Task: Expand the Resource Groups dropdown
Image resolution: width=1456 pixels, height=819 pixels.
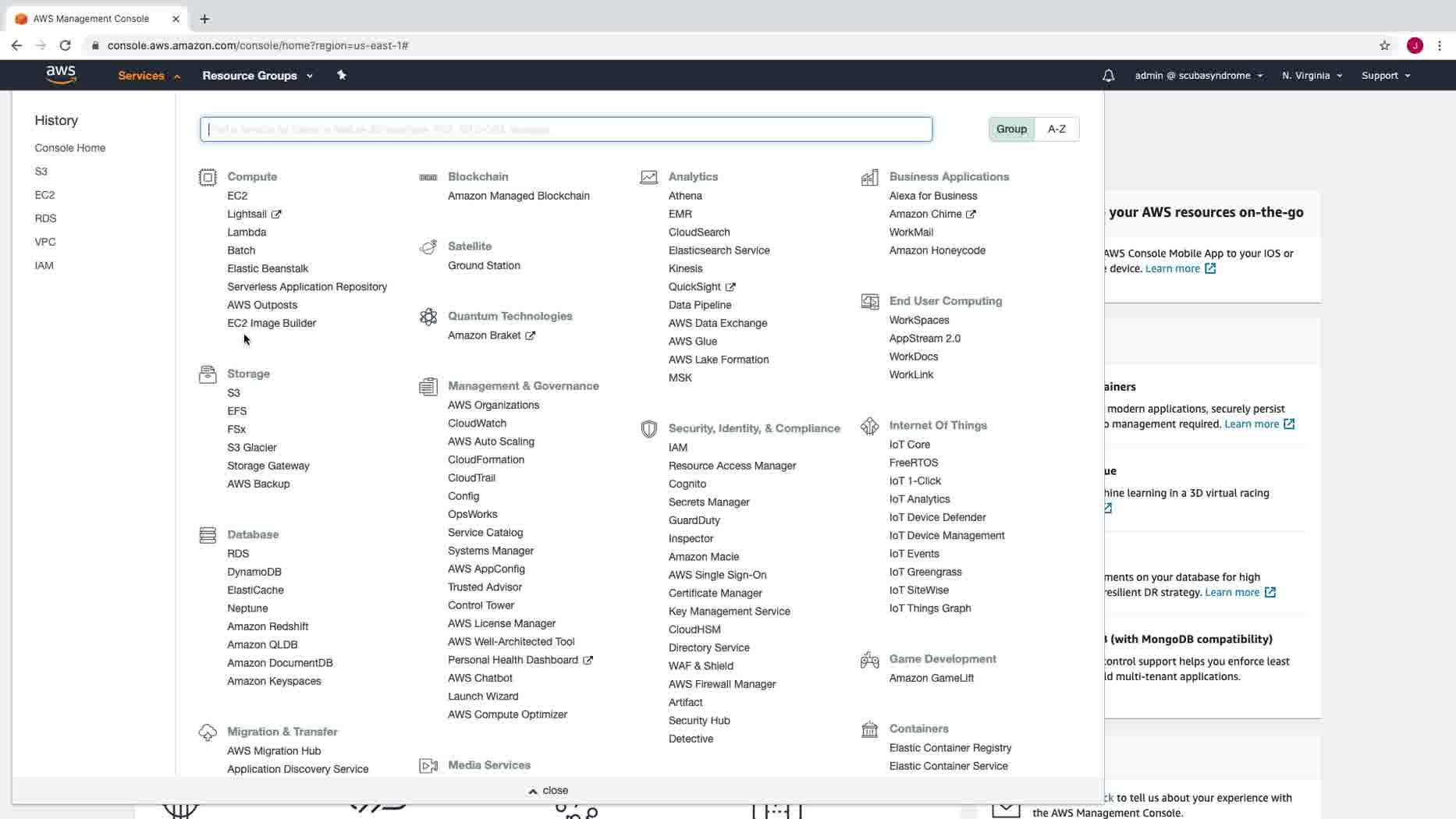Action: (x=257, y=76)
